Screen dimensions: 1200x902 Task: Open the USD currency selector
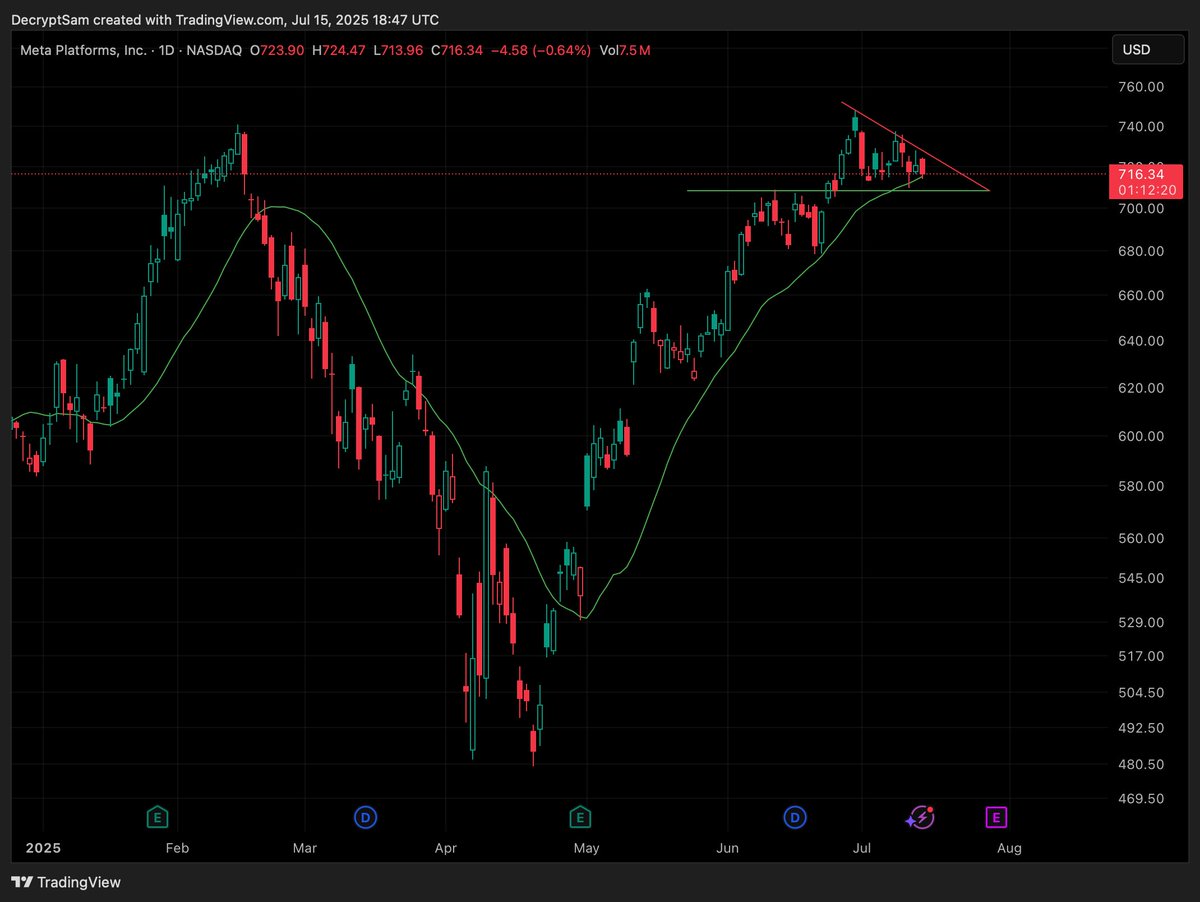(1147, 49)
